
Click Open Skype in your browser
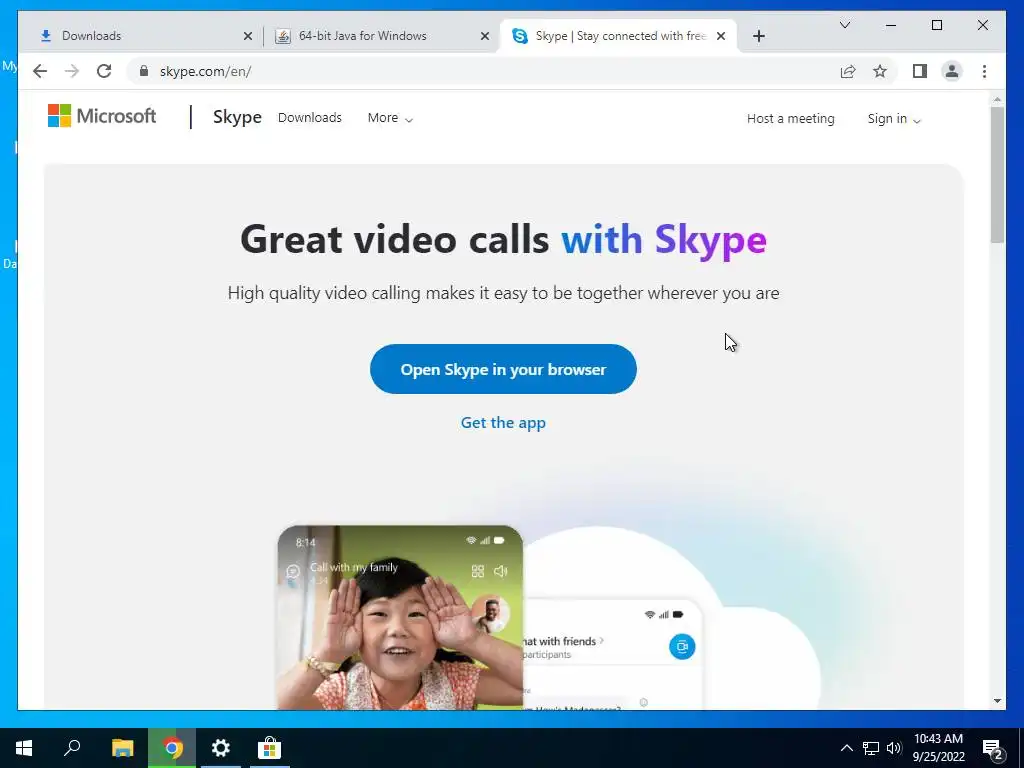tap(503, 369)
